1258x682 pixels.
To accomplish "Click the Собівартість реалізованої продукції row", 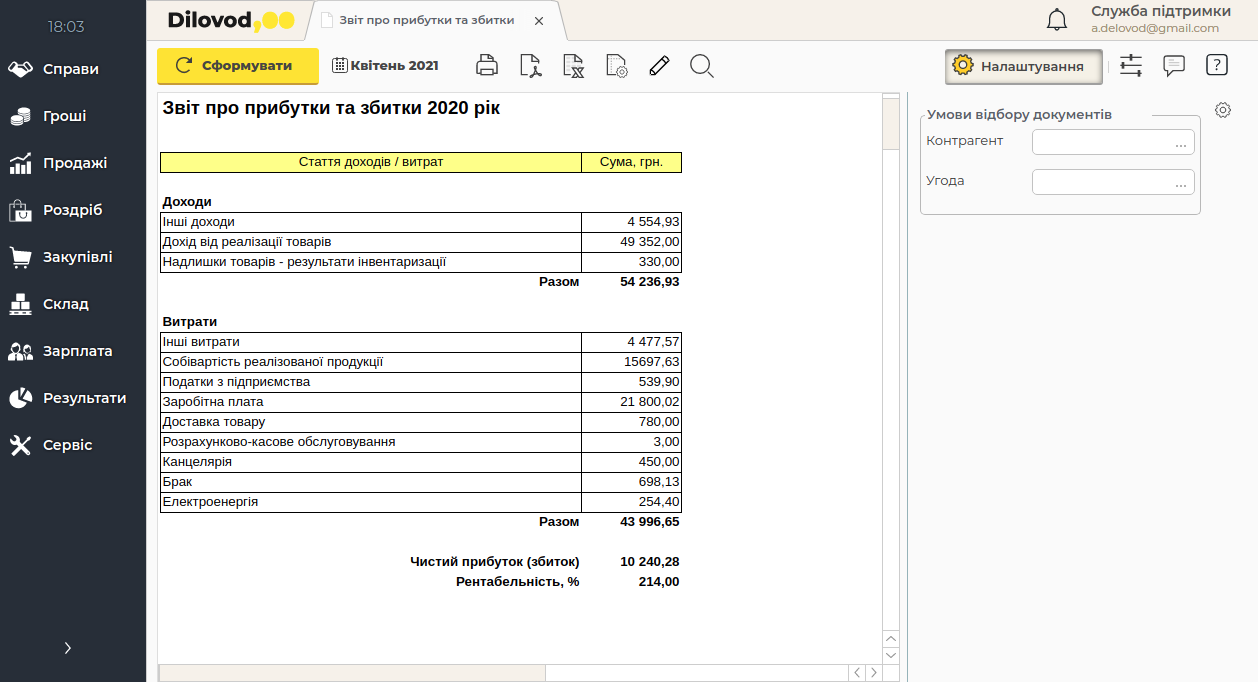I will click(421, 362).
